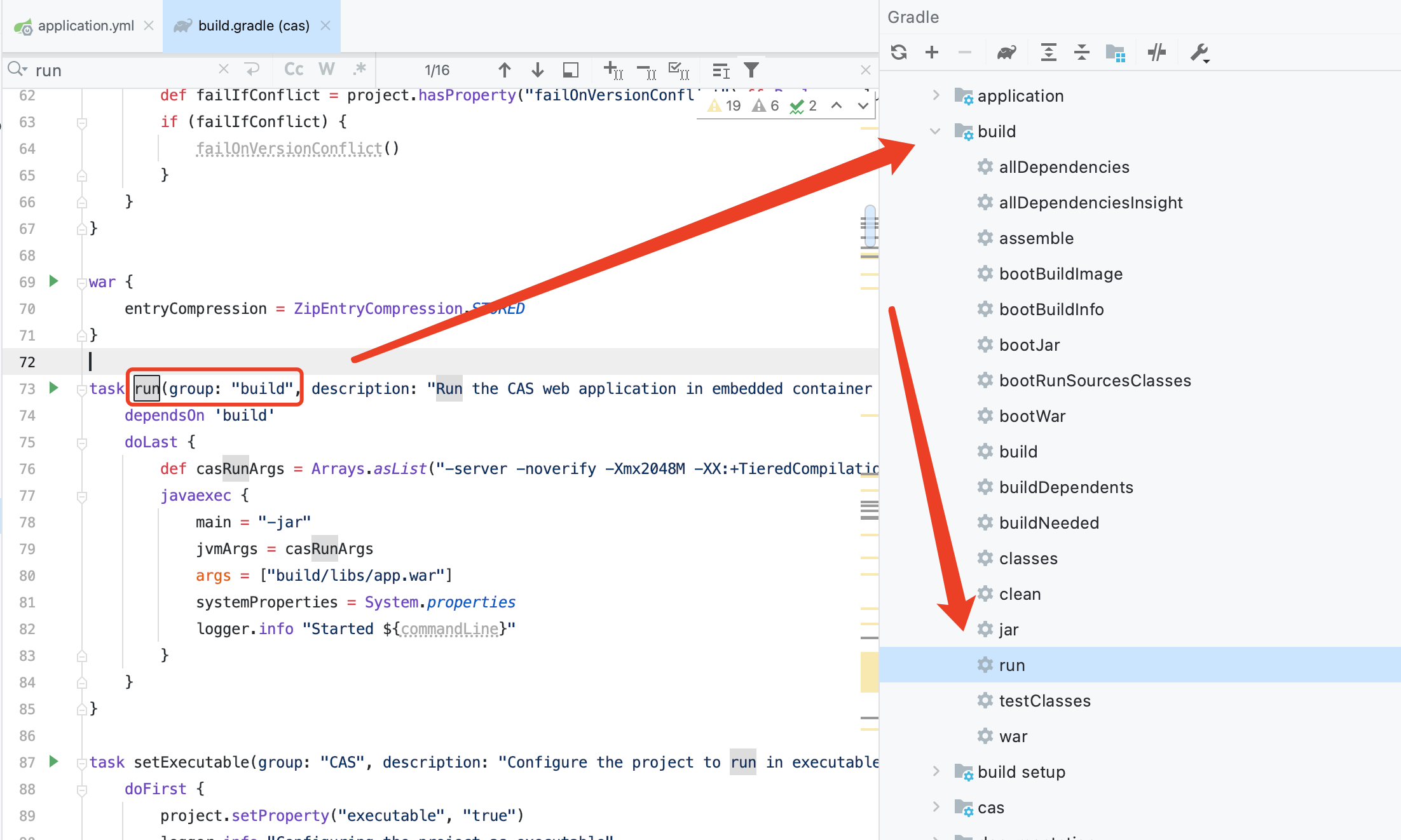Jump to previous highlighted problem

[x=837, y=105]
